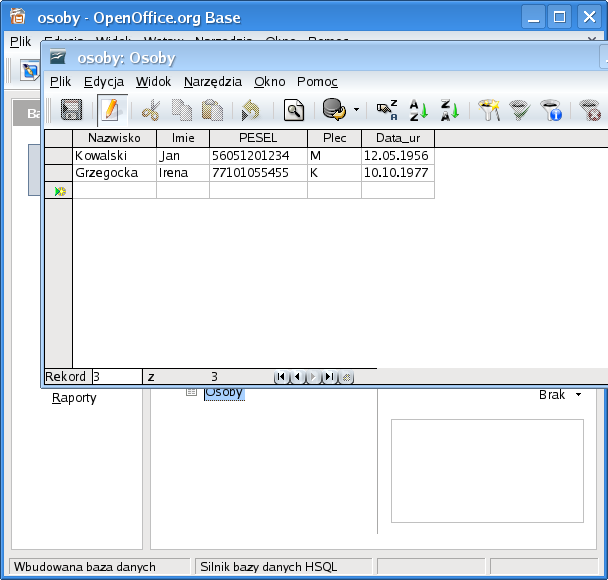The width and height of the screenshot is (608, 580).
Task: Click the Nazwisko column header
Action: click(114, 138)
